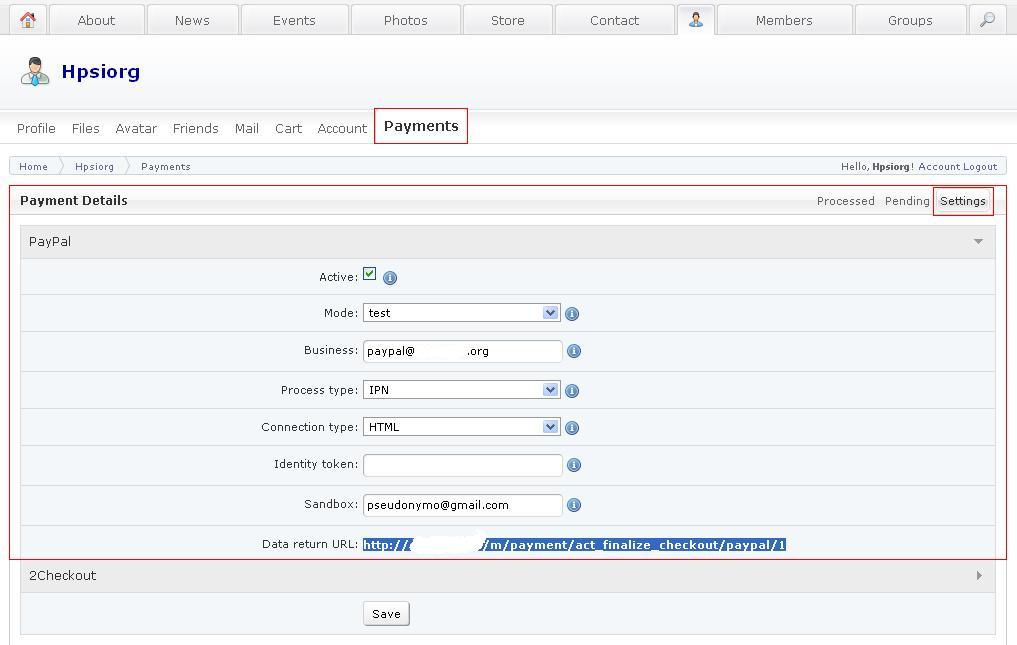Image resolution: width=1017 pixels, height=645 pixels.
Task: Click the Save button
Action: click(x=386, y=614)
